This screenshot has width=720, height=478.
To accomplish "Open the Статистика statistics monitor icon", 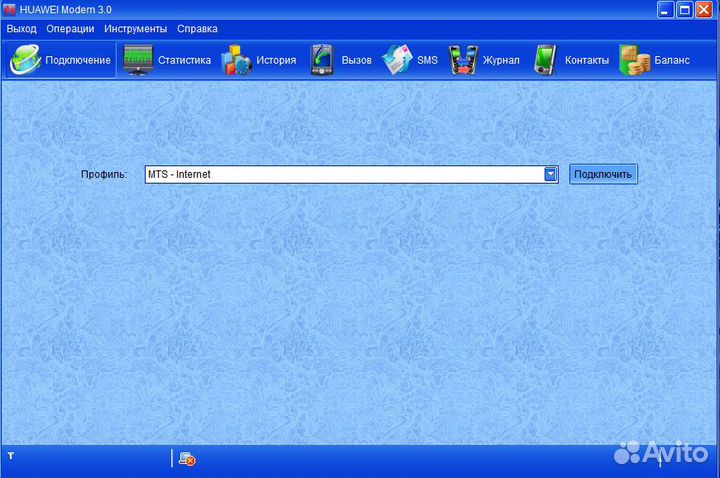I will tap(138, 60).
